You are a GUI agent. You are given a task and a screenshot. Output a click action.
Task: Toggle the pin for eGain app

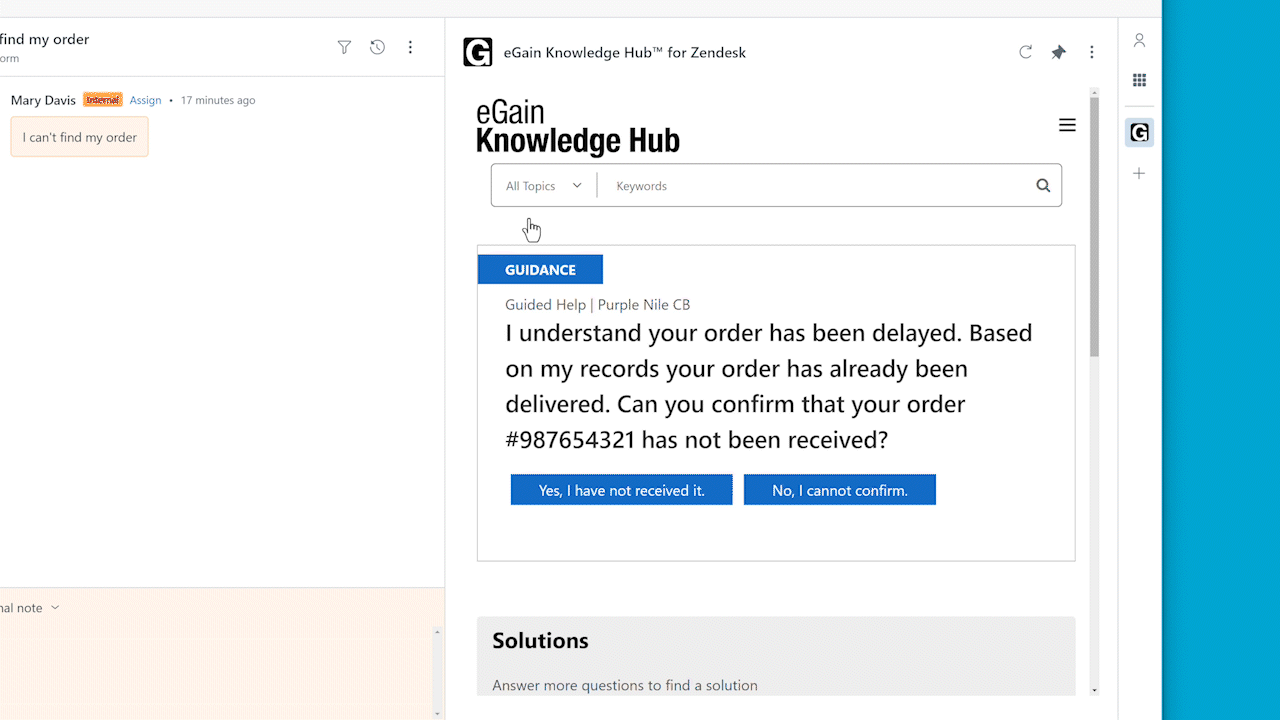click(x=1058, y=52)
